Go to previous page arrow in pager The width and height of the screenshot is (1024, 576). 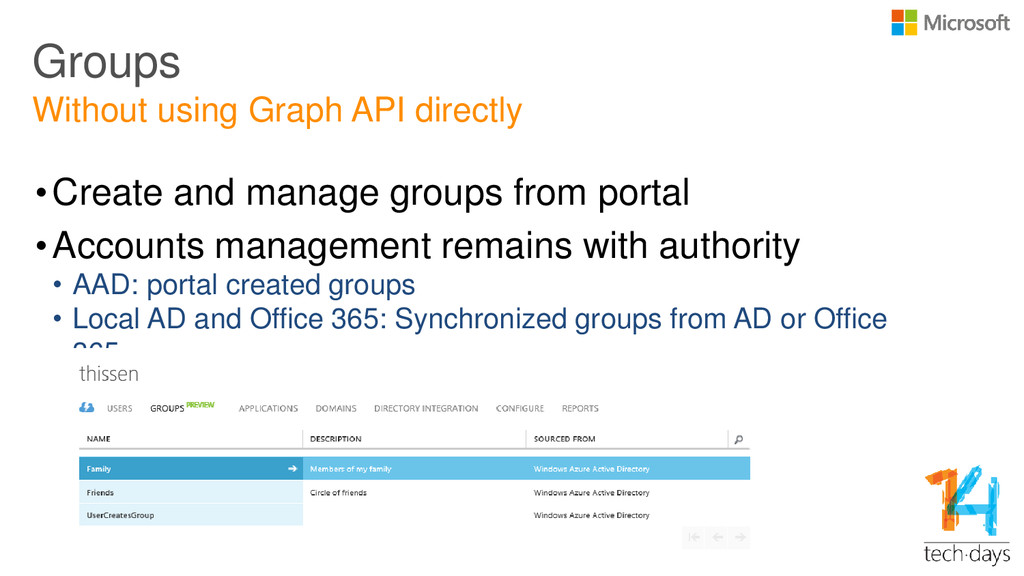[x=718, y=537]
